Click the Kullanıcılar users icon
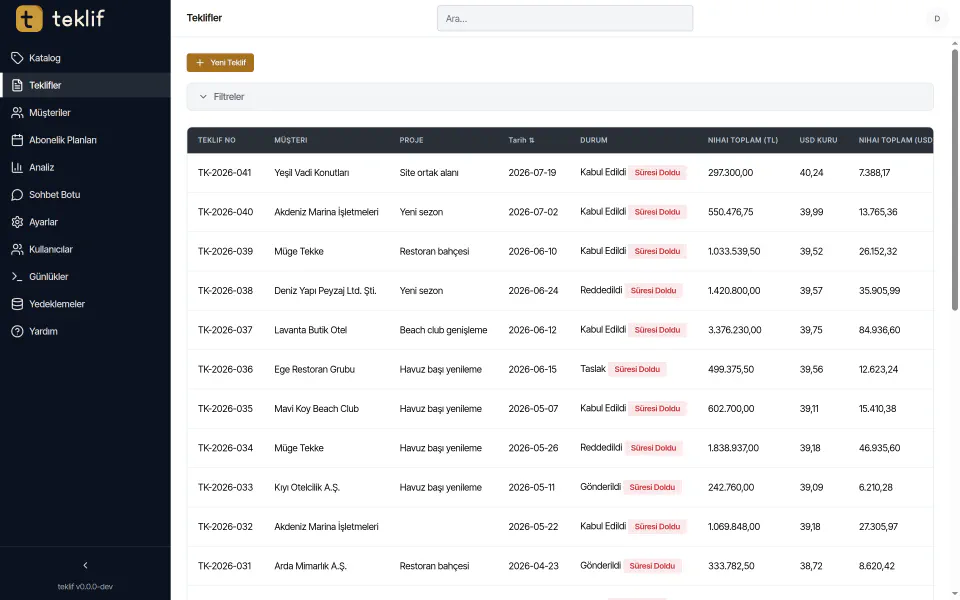 coord(17,249)
